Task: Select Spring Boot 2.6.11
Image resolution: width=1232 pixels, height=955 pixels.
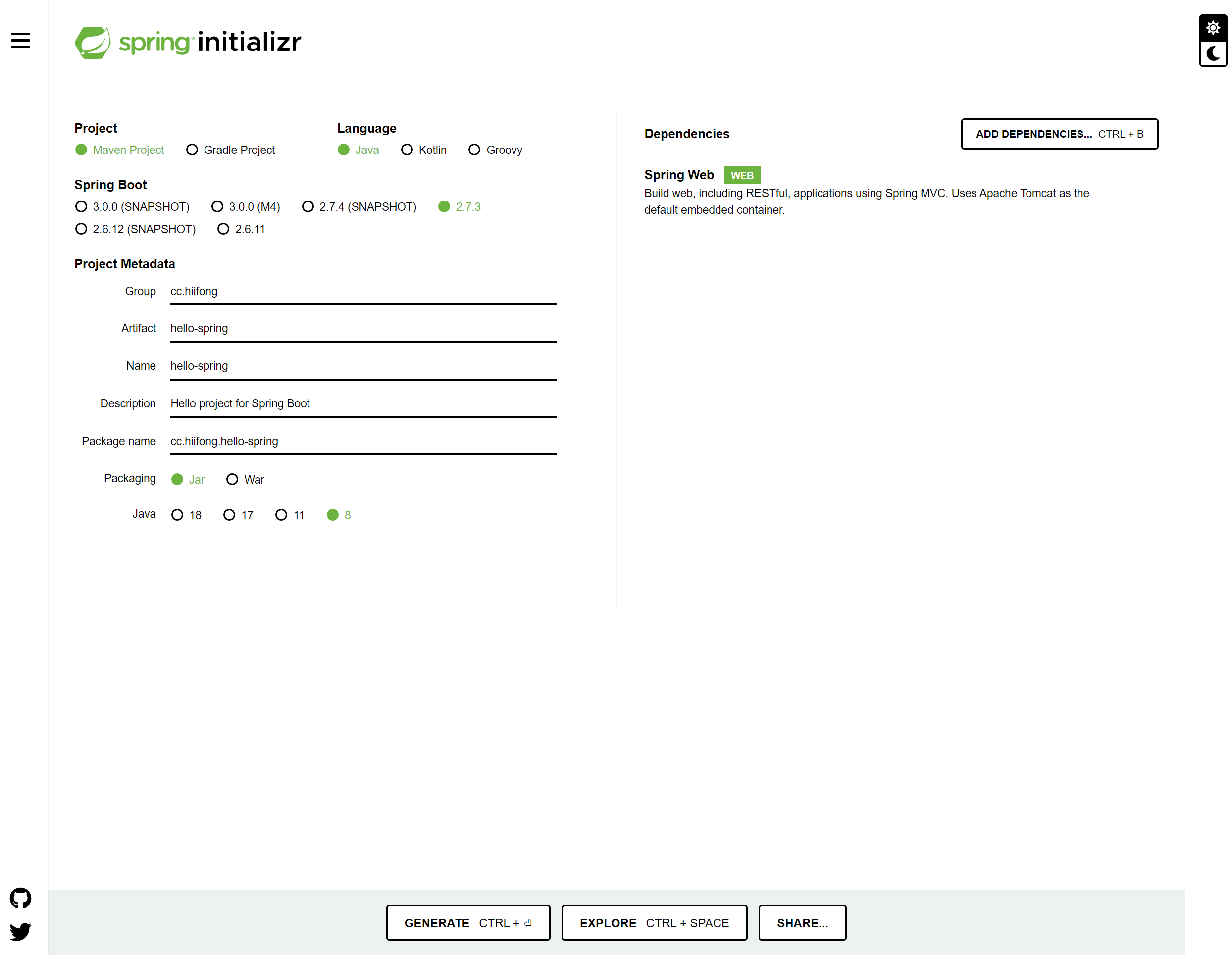Action: point(223,229)
